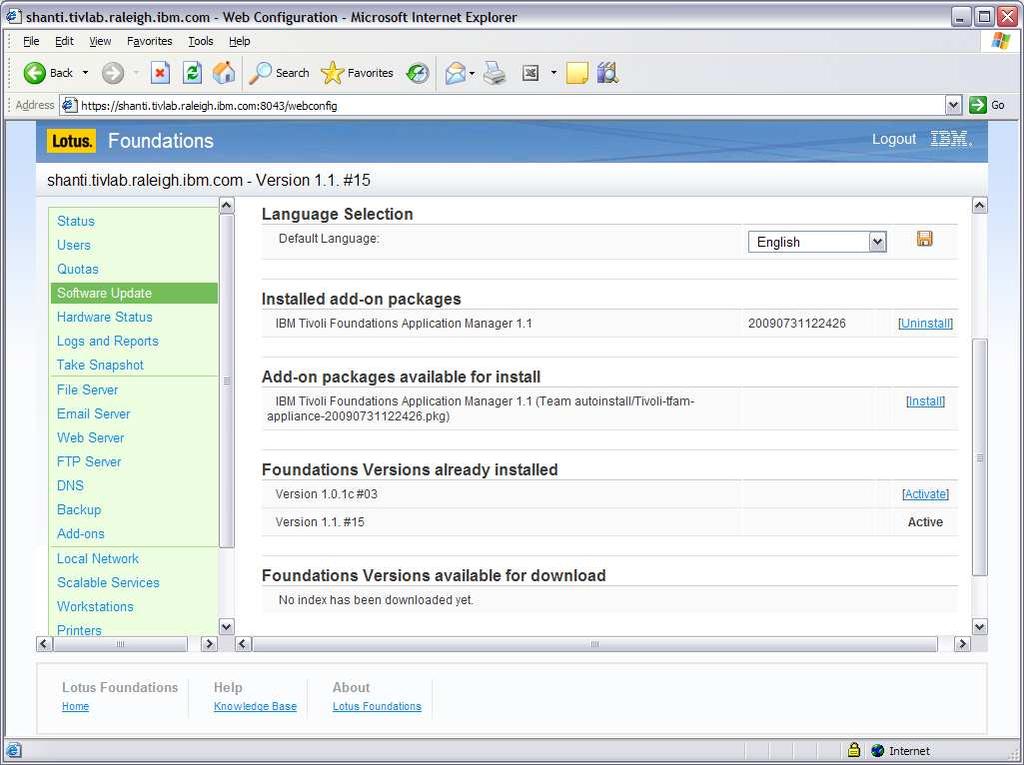Open Favorites star in toolbar

[x=332, y=73]
